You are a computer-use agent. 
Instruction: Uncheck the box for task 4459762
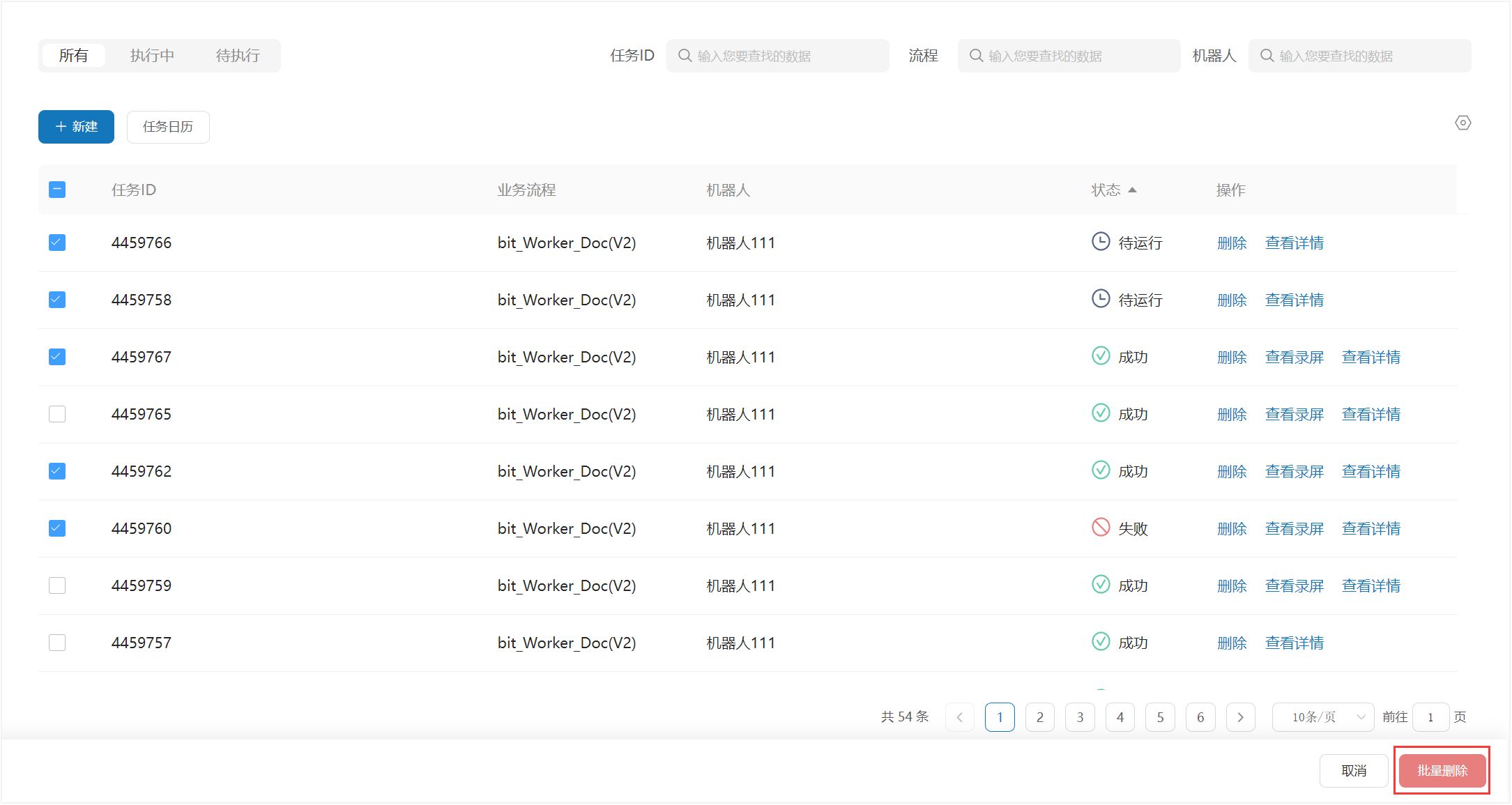click(57, 471)
